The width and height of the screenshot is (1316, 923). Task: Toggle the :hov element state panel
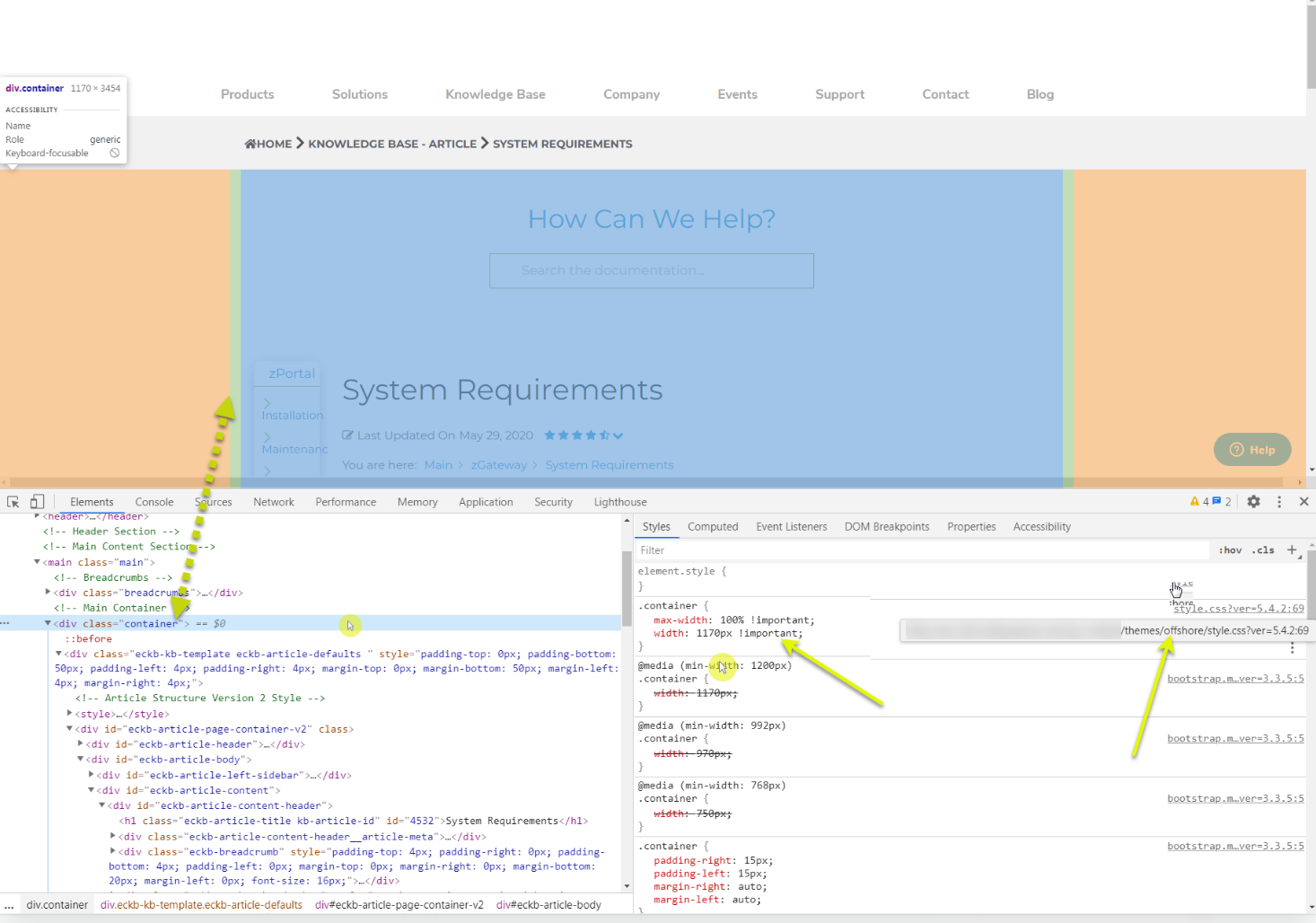pyautogui.click(x=1230, y=550)
